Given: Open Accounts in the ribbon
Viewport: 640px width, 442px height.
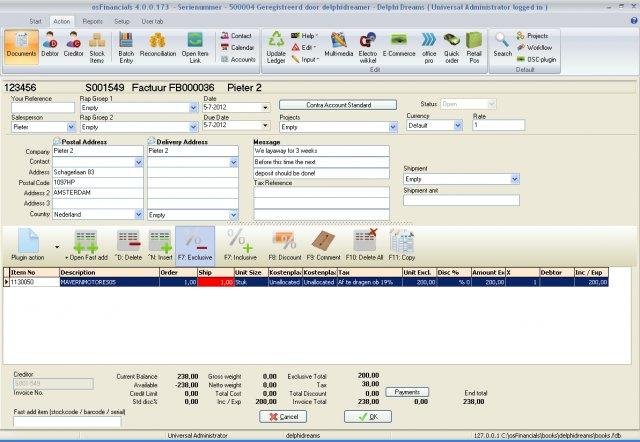Looking at the screenshot, I should pyautogui.click(x=238, y=59).
